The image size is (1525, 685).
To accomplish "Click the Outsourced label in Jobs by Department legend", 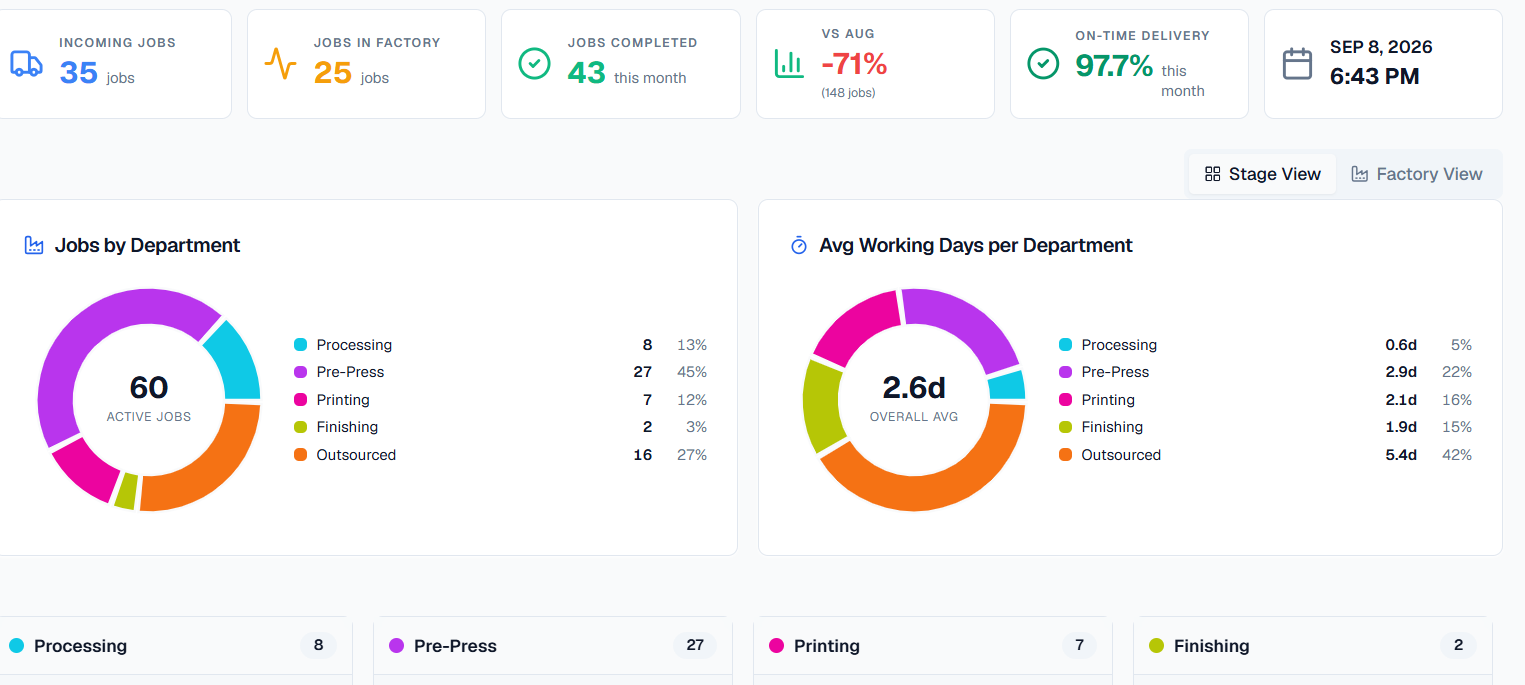I will pyautogui.click(x=356, y=455).
